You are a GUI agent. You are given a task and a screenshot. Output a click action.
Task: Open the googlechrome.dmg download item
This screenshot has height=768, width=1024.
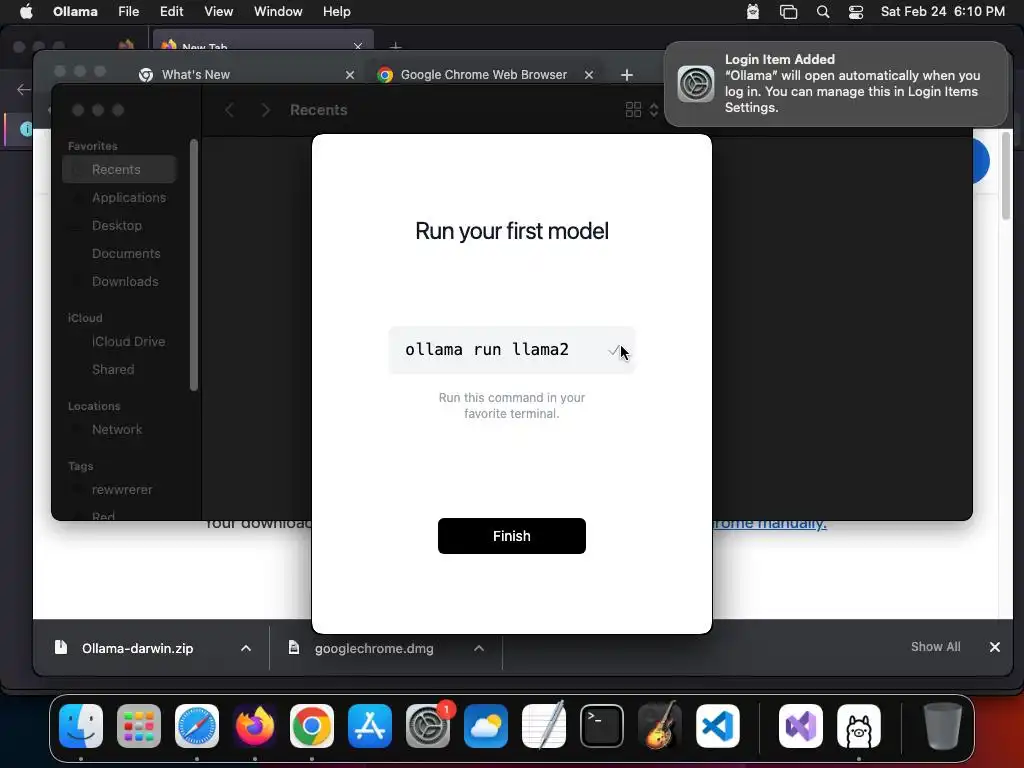[374, 648]
